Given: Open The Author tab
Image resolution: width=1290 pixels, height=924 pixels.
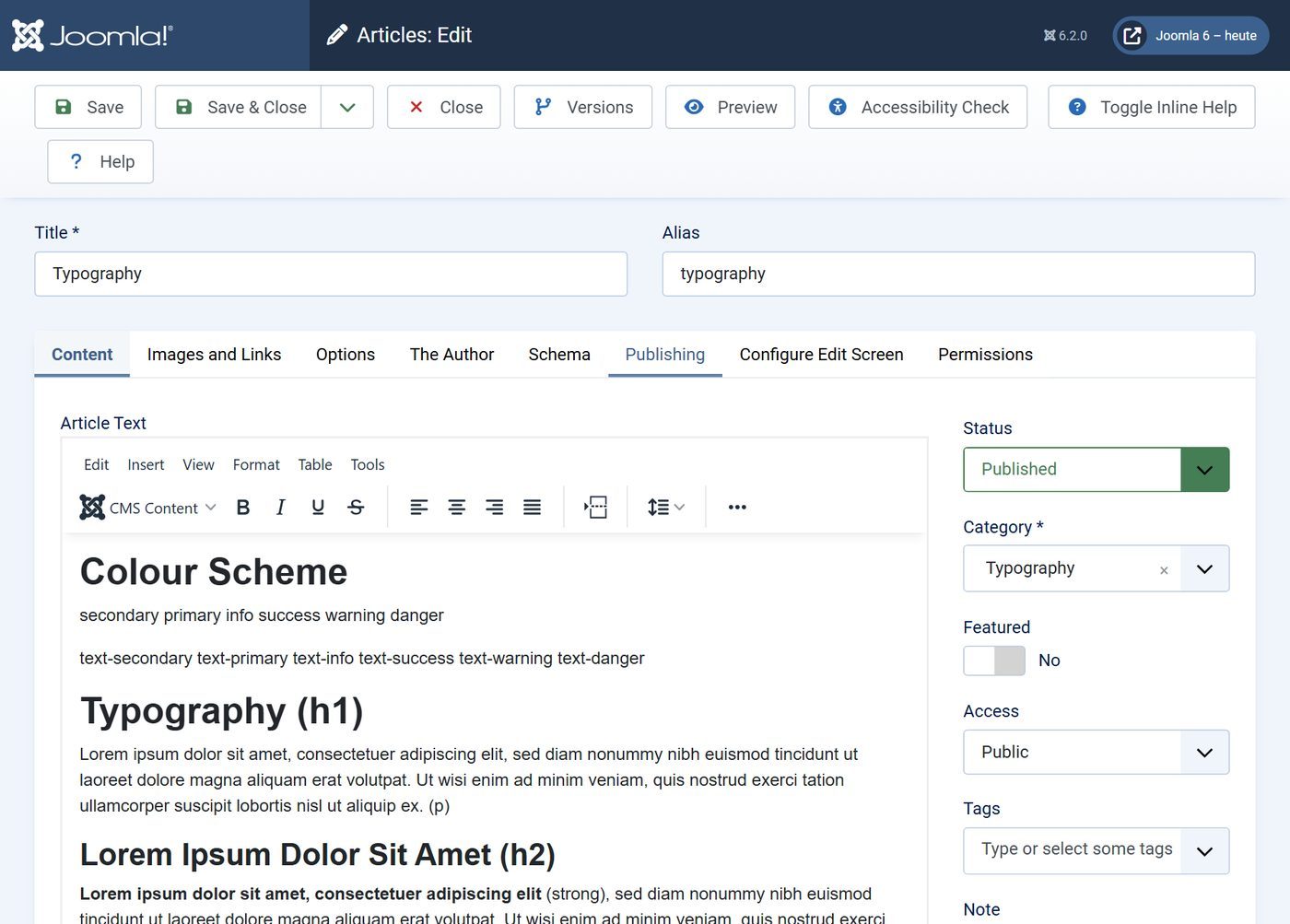Looking at the screenshot, I should [x=451, y=355].
